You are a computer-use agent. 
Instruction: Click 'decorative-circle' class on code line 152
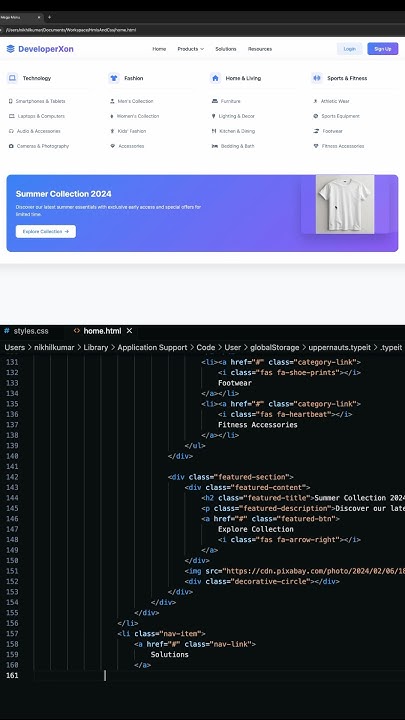[270, 581]
